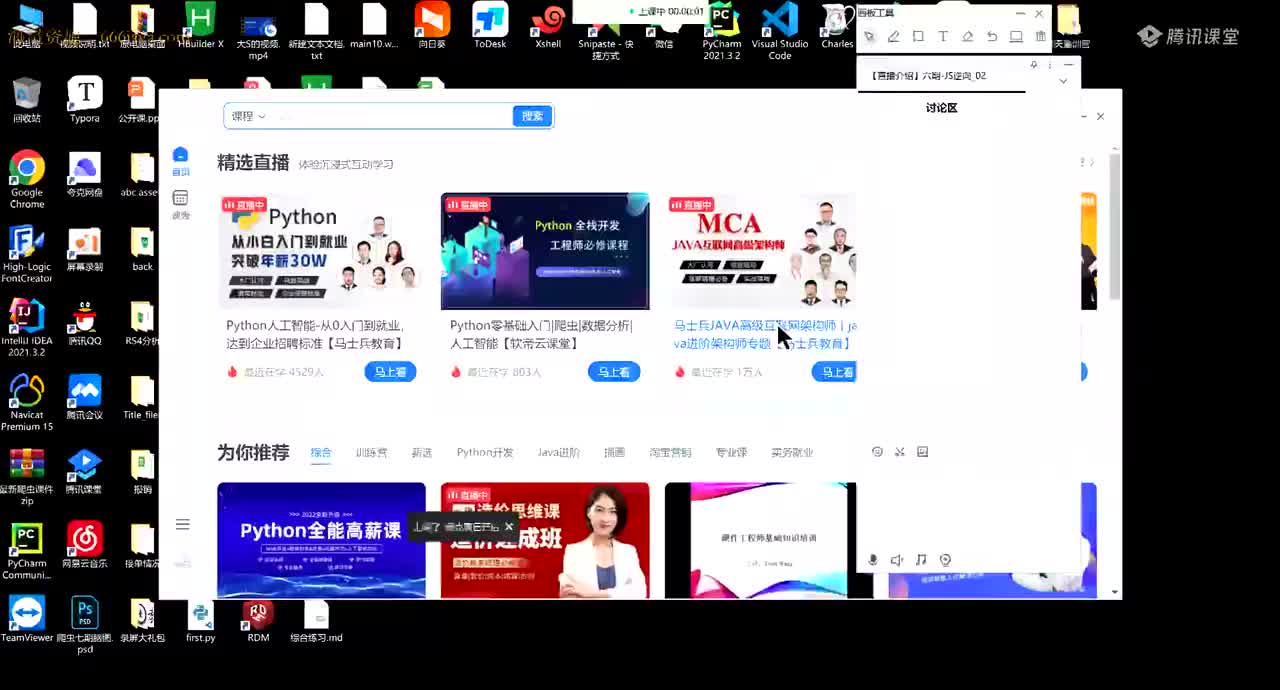The image size is (1280, 690).
Task: Select the Java进阶 tab
Action: pyautogui.click(x=558, y=453)
